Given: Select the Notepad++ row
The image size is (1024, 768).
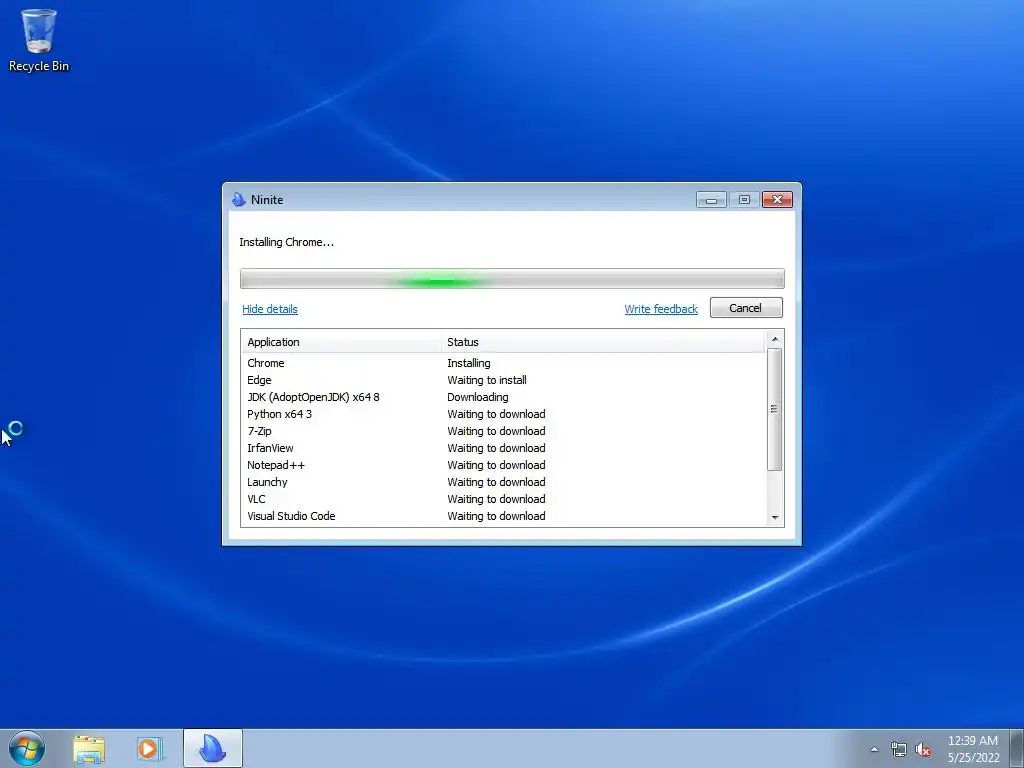Looking at the screenshot, I should tap(503, 465).
